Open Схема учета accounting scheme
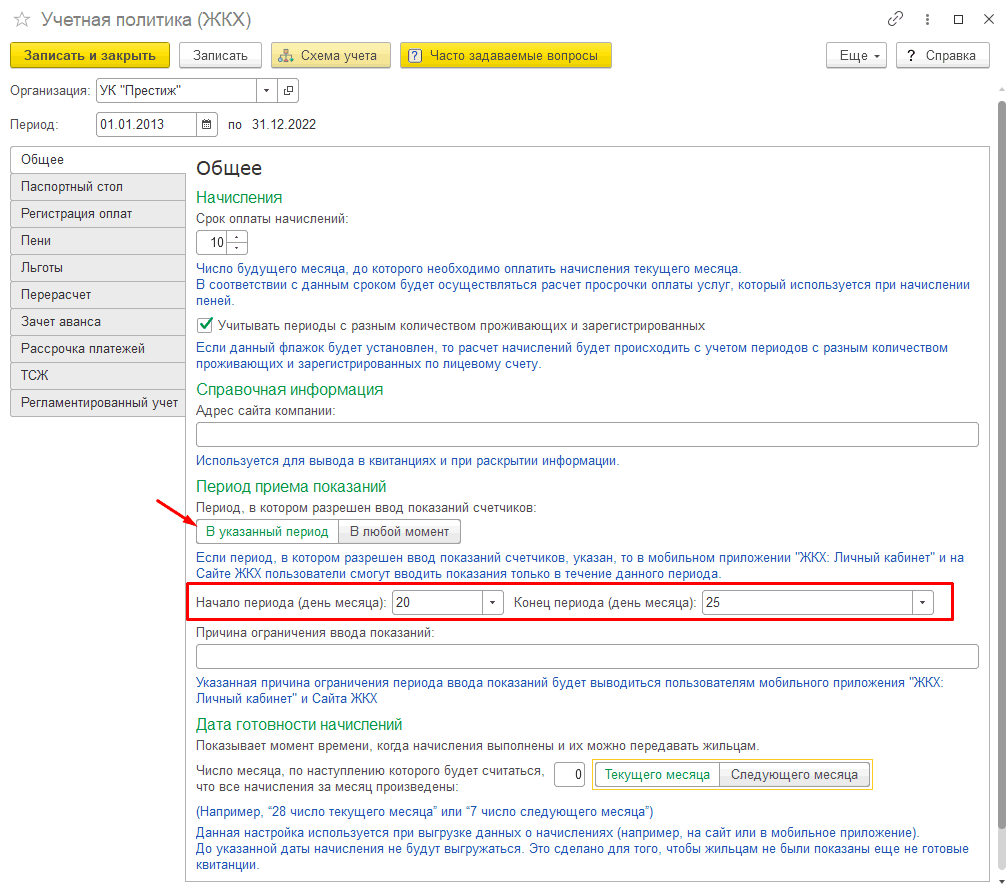 331,56
